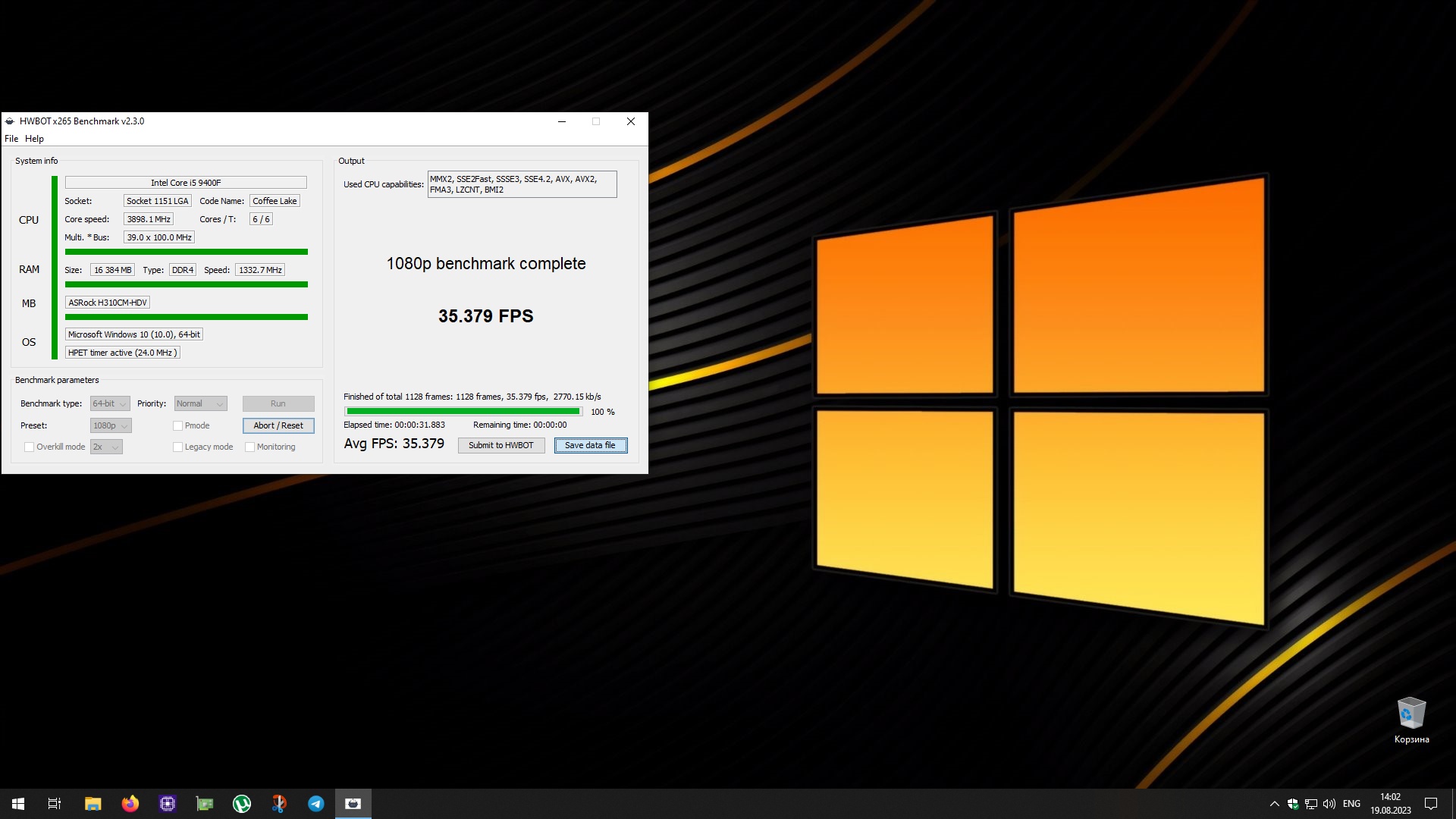Image resolution: width=1456 pixels, height=819 pixels.
Task: Click the 39.0 x 100.0 MHz multiplier field
Action: [x=159, y=237]
